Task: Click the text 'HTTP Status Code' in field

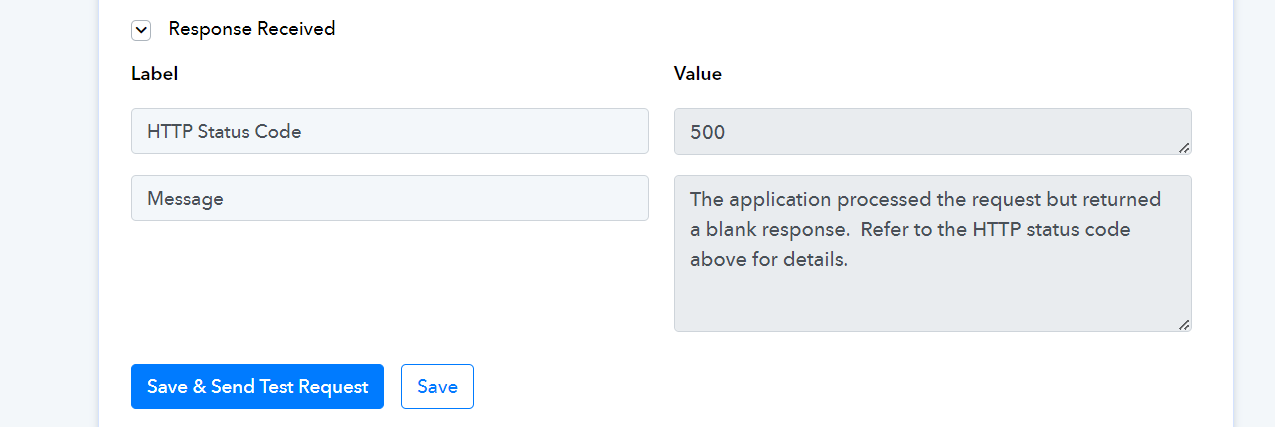Action: point(224,131)
